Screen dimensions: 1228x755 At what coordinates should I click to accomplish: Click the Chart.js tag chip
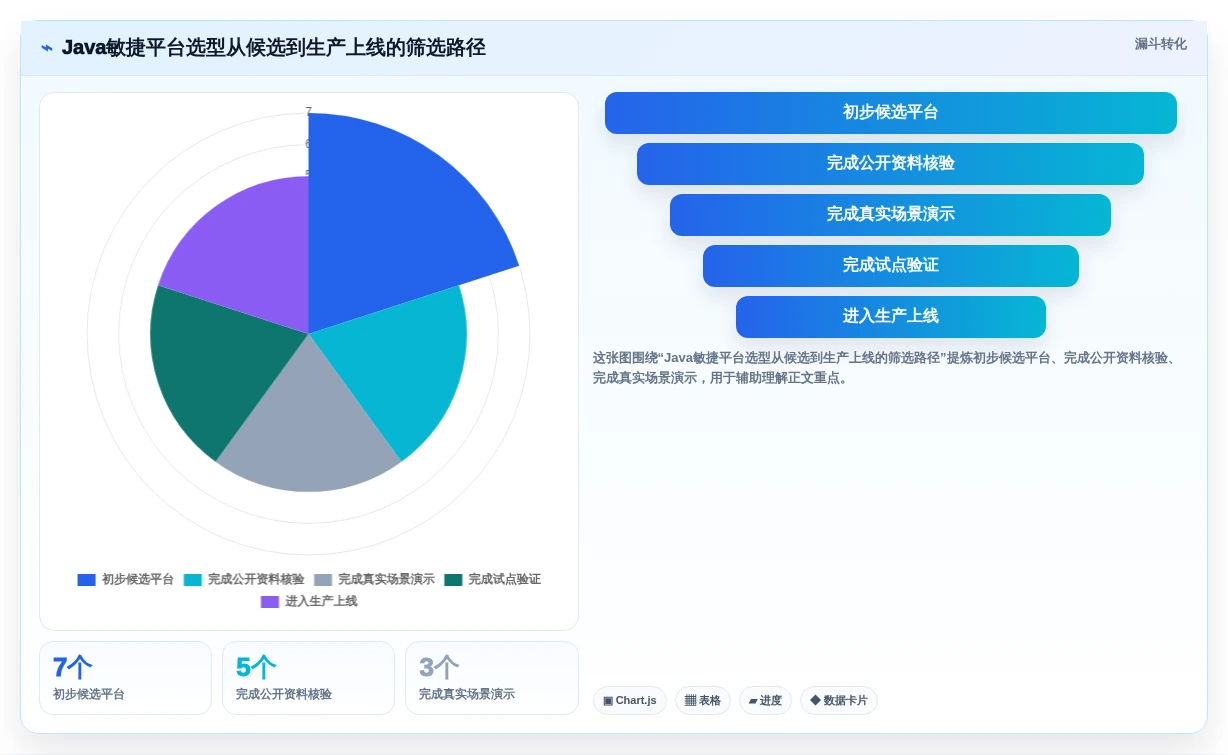coord(630,701)
